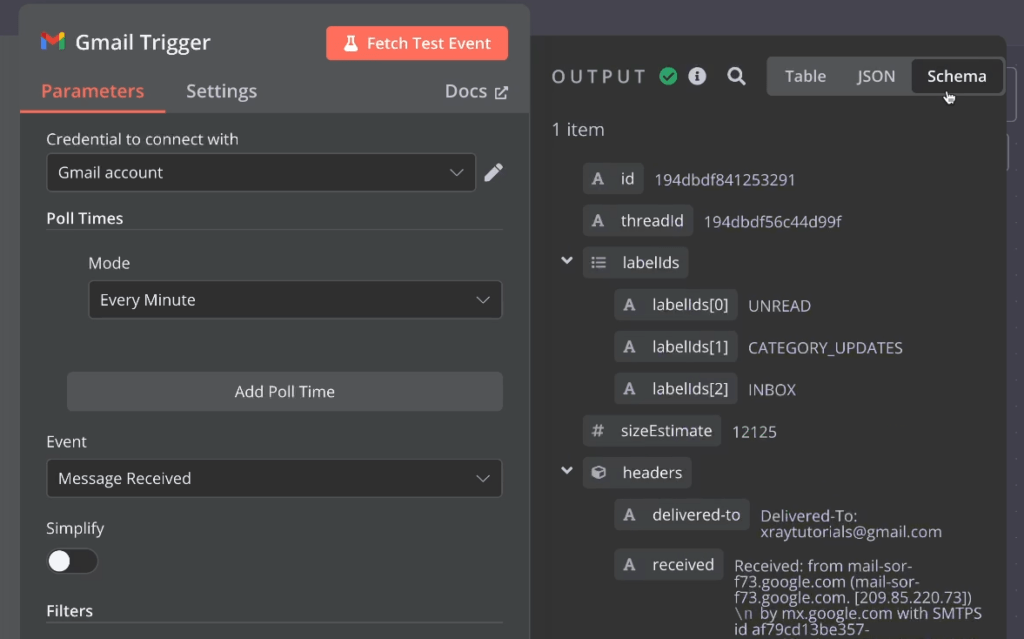Screen dimensions: 1024x639
Task: Open the Event dropdown showing Message Received
Action: [273, 478]
